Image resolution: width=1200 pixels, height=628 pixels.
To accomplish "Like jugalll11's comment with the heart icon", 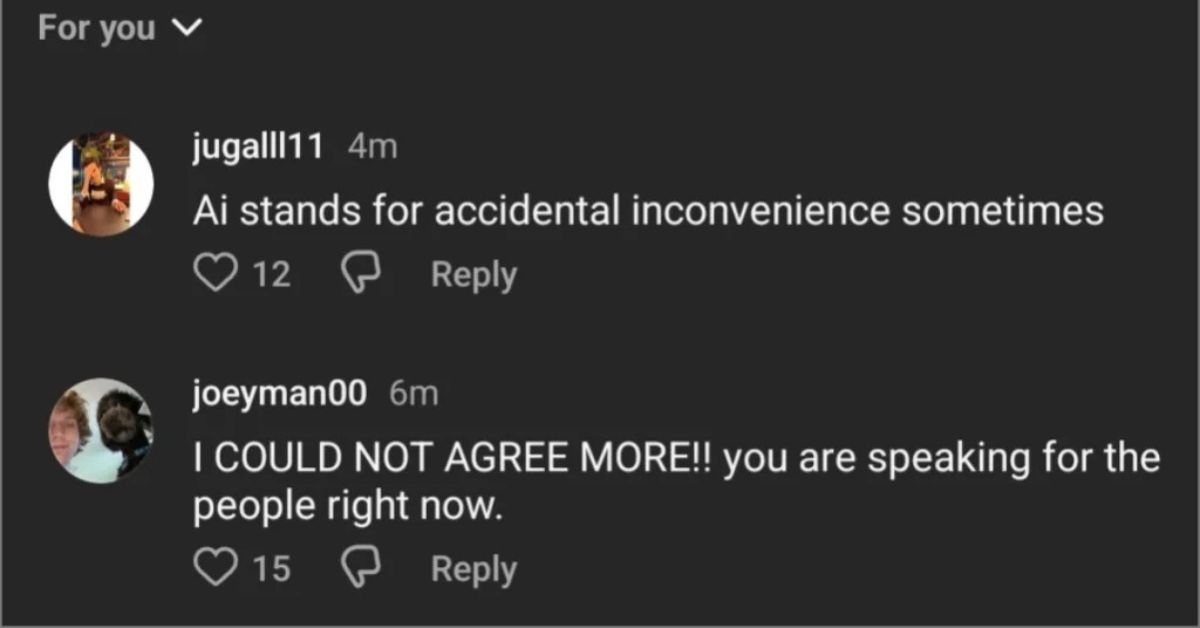I will 212,274.
